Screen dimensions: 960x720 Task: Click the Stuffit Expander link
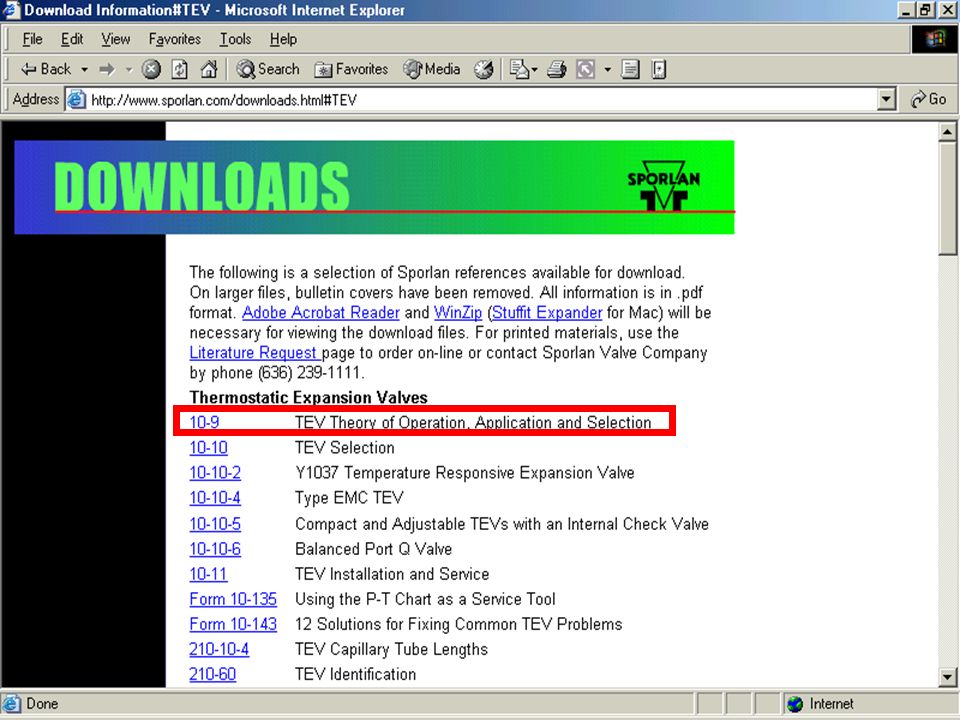(547, 312)
